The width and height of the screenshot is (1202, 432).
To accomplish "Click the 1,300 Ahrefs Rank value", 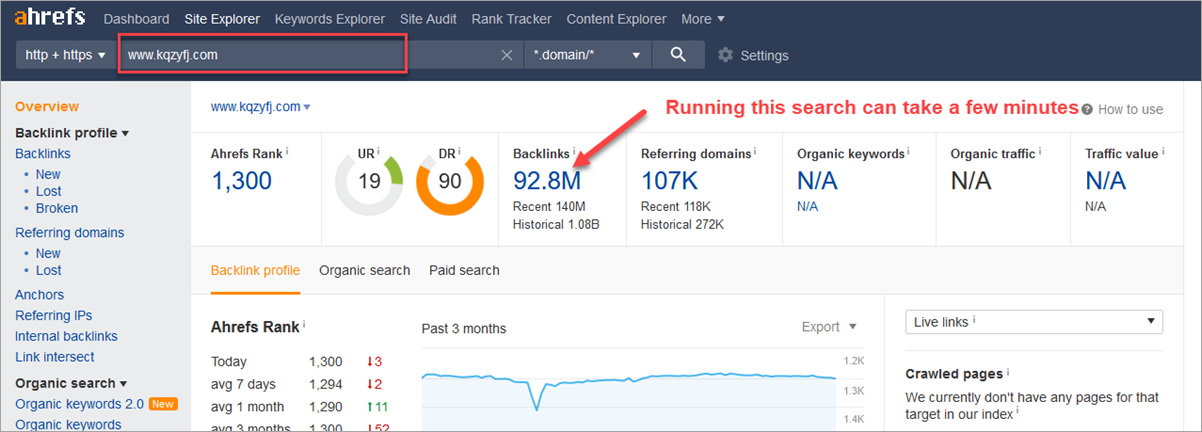I will click(241, 181).
